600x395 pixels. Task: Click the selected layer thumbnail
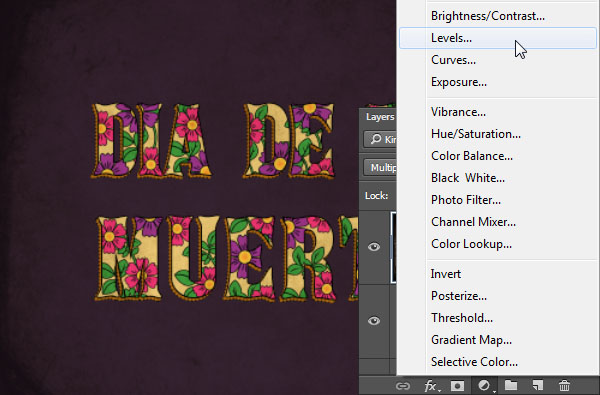[393, 247]
